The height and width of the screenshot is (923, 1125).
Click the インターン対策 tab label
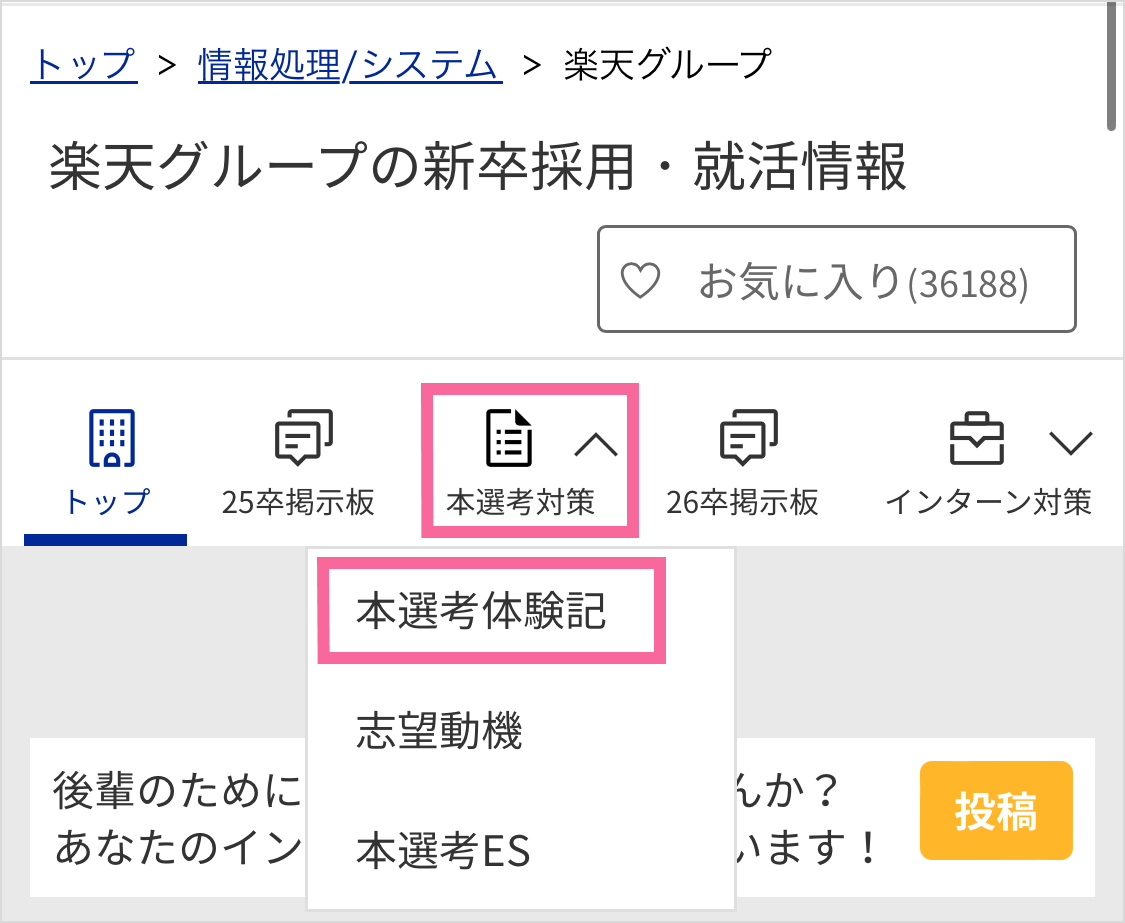coord(988,502)
